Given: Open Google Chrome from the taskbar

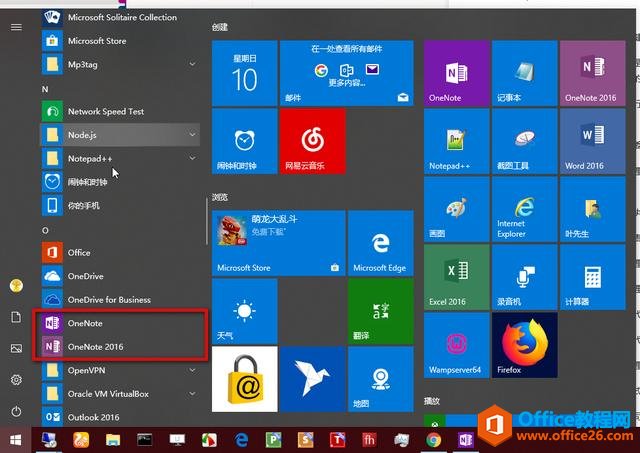Looking at the screenshot, I should pyautogui.click(x=433, y=440).
